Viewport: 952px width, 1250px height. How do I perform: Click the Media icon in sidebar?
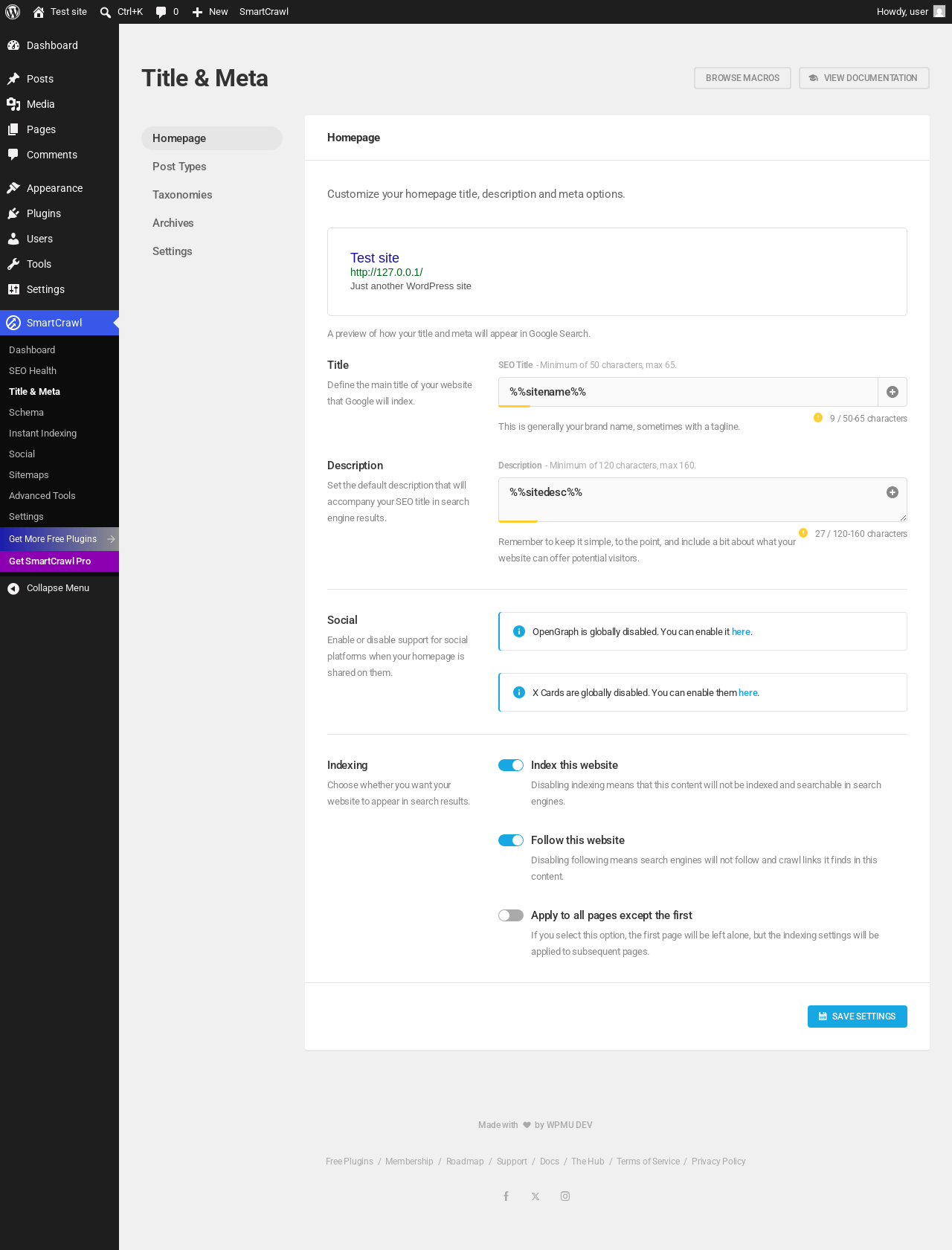coord(13,104)
